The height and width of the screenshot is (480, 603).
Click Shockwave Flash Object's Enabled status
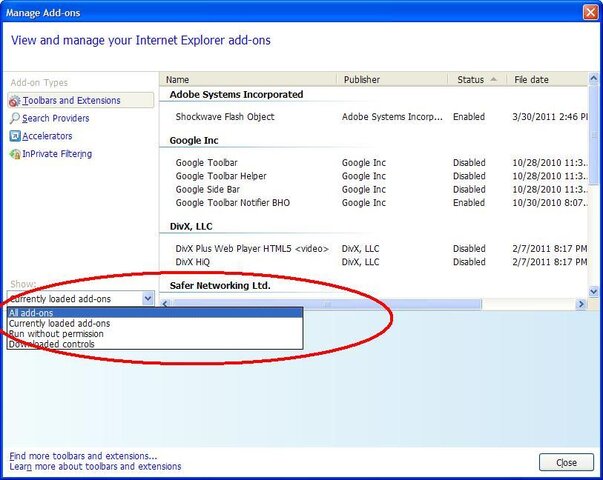pos(469,117)
